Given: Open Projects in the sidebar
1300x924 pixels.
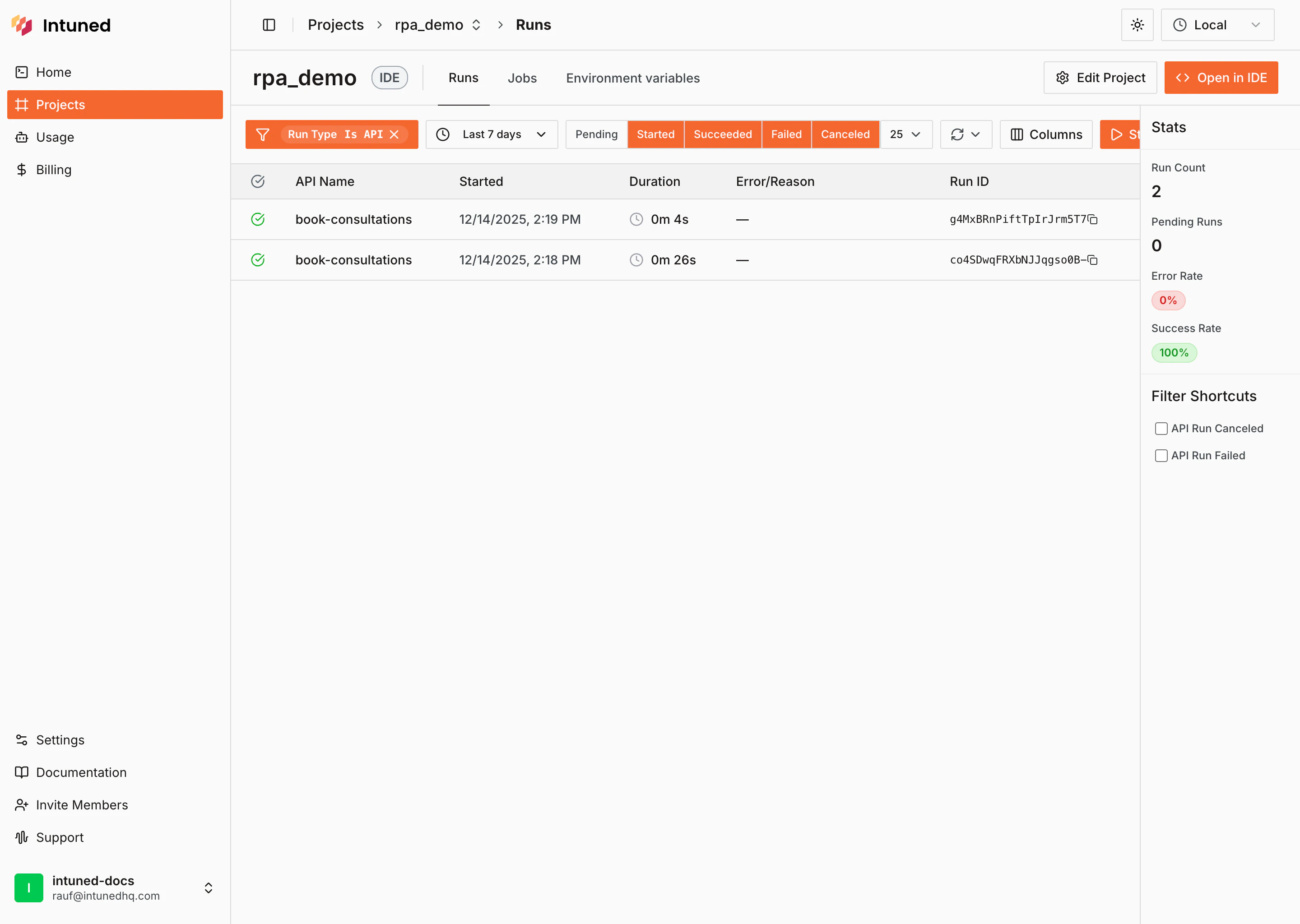Looking at the screenshot, I should tap(115, 105).
